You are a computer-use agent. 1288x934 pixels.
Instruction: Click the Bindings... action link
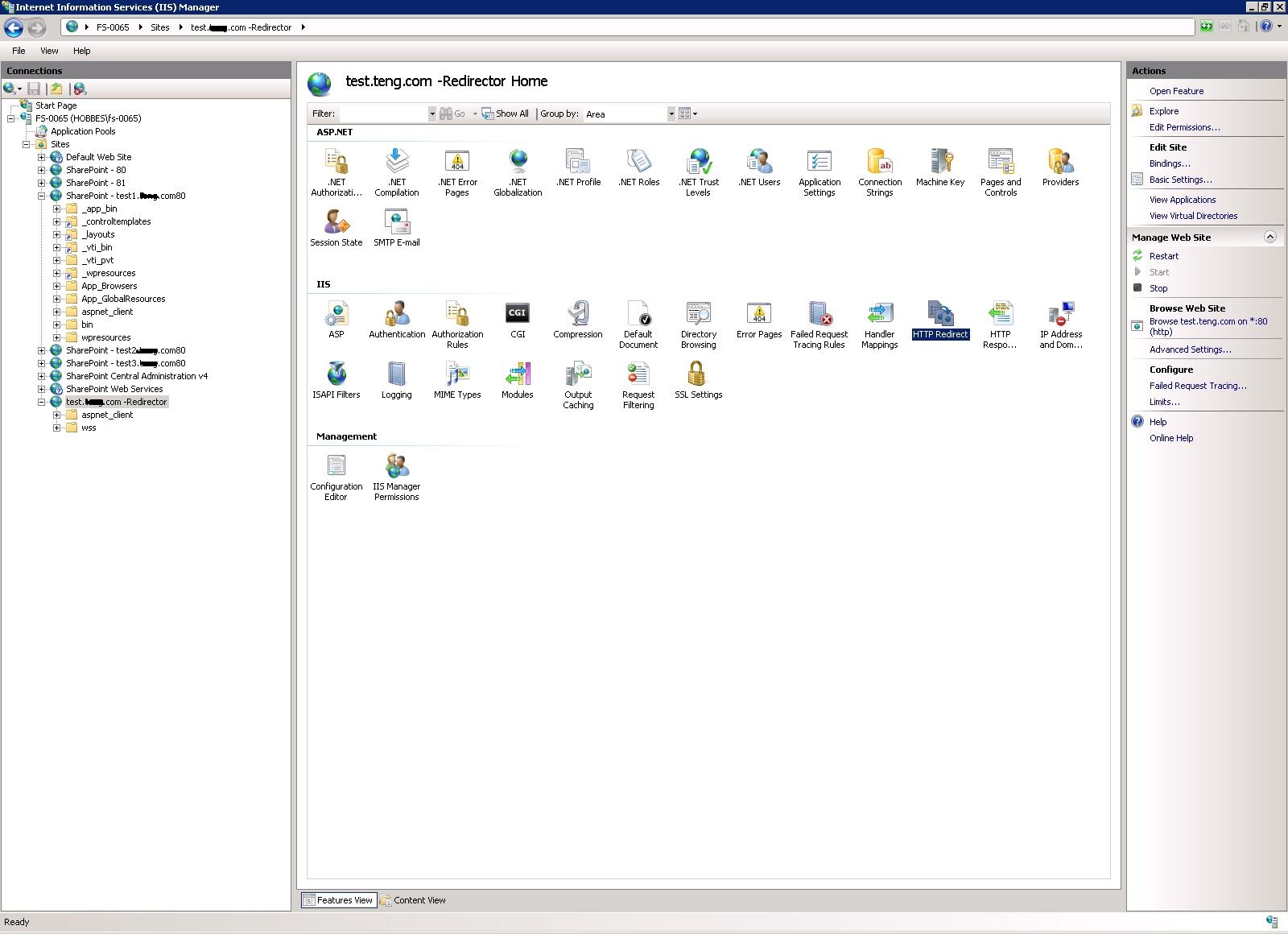click(x=1170, y=163)
